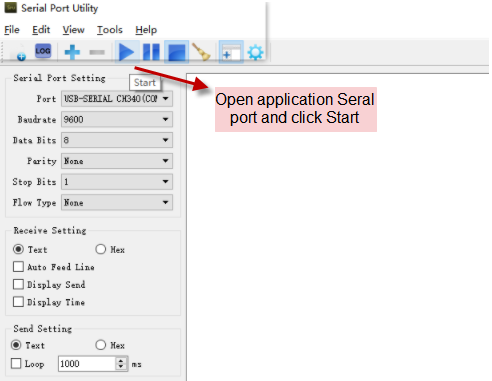Click the Start play button
This screenshot has width=492, height=381.
(x=127, y=52)
